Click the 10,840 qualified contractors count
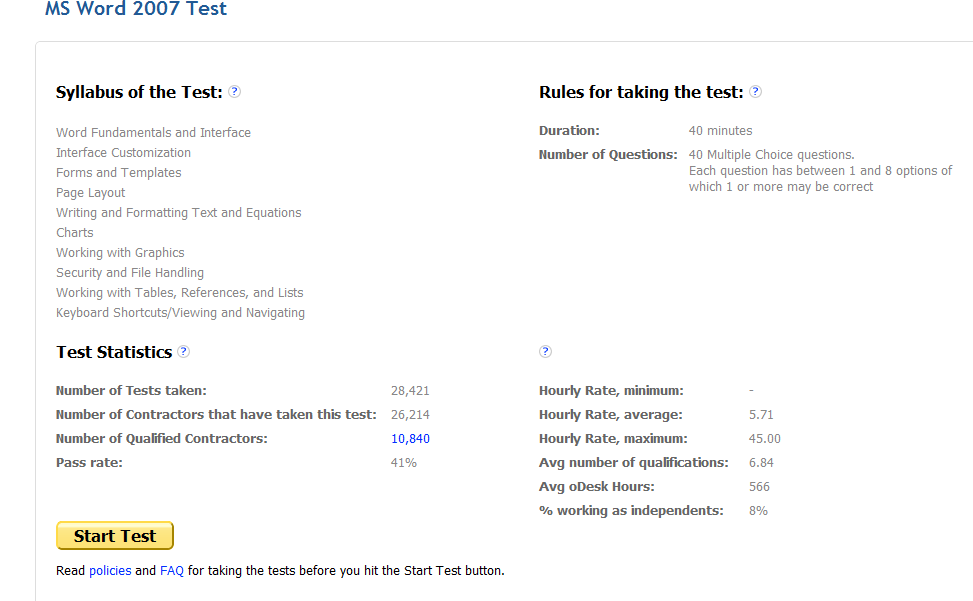Viewport: 973px width, 601px height. coord(410,438)
